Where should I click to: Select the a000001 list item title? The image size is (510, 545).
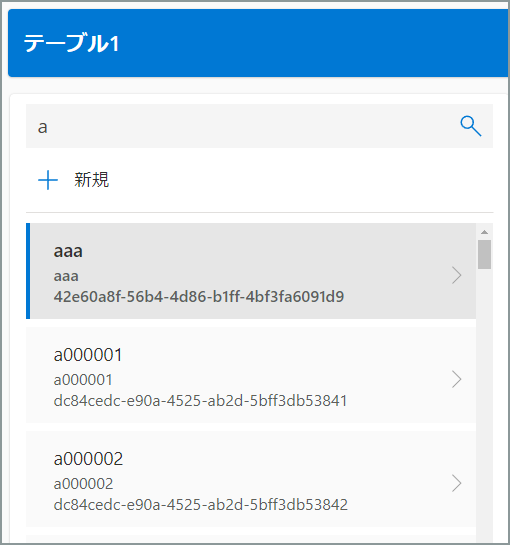click(88, 355)
